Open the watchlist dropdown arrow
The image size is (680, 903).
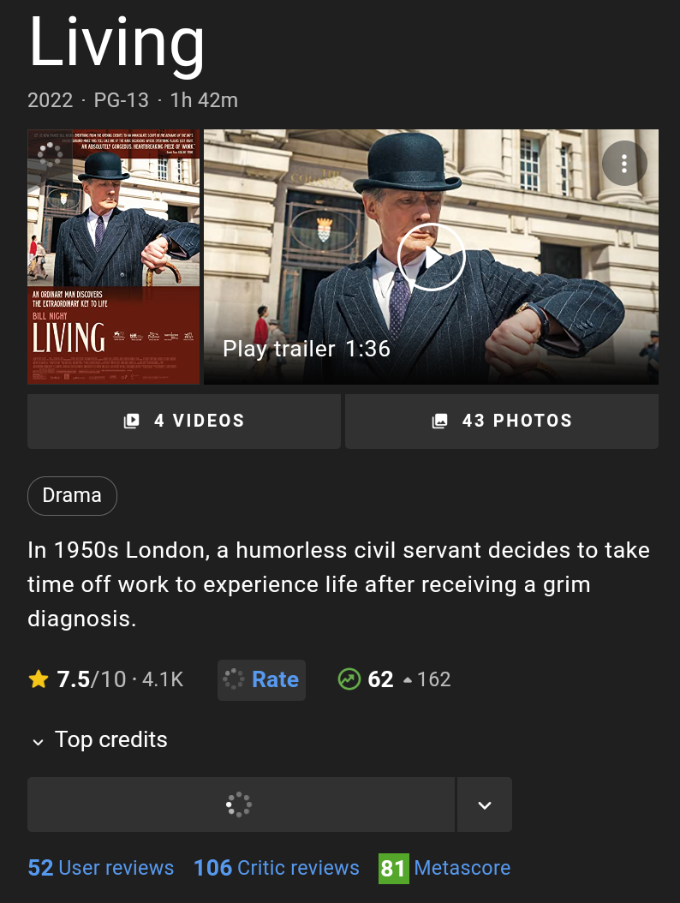click(x=485, y=805)
